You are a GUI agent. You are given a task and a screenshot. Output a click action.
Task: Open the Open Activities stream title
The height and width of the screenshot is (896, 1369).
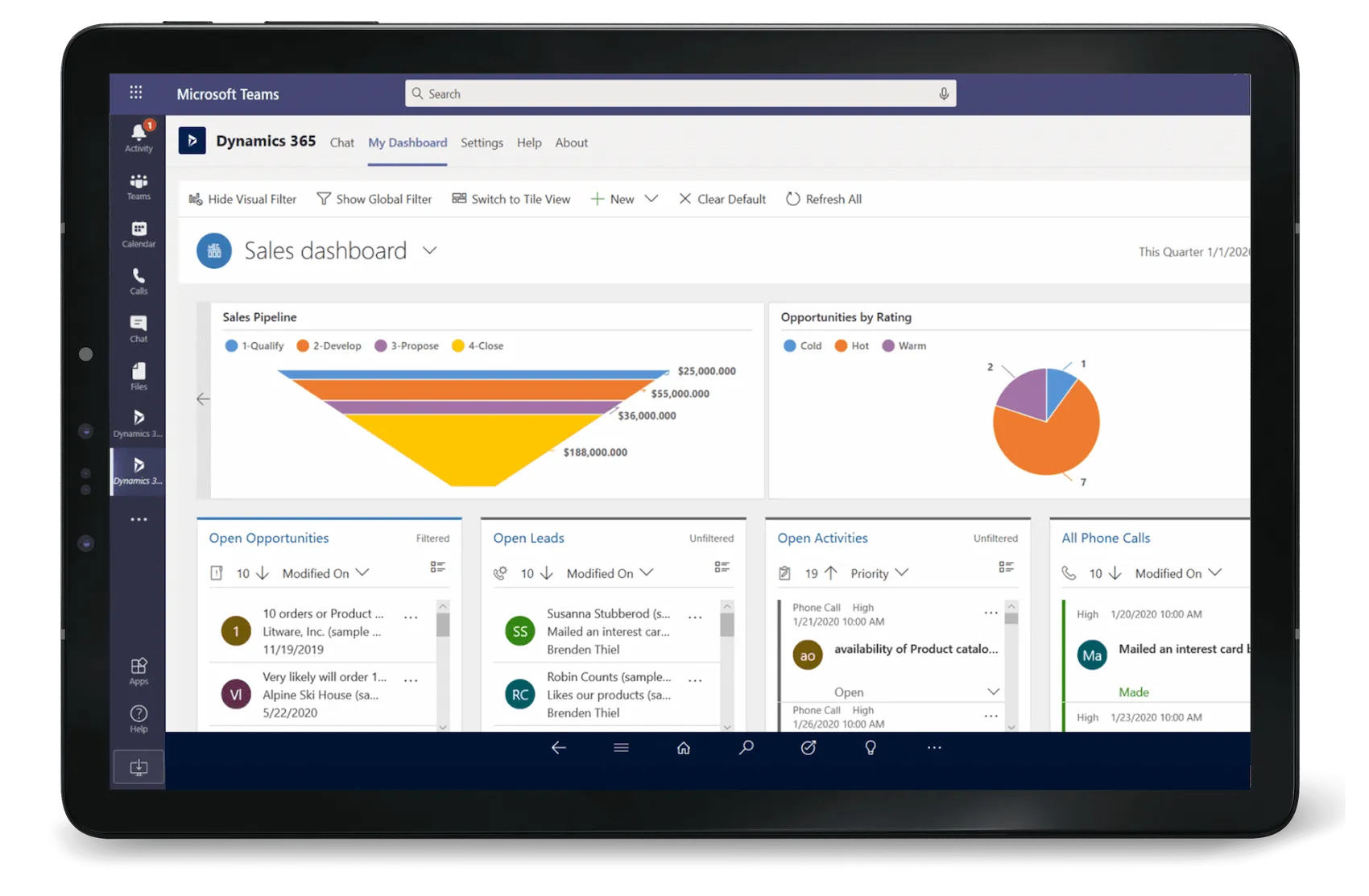pyautogui.click(x=822, y=538)
